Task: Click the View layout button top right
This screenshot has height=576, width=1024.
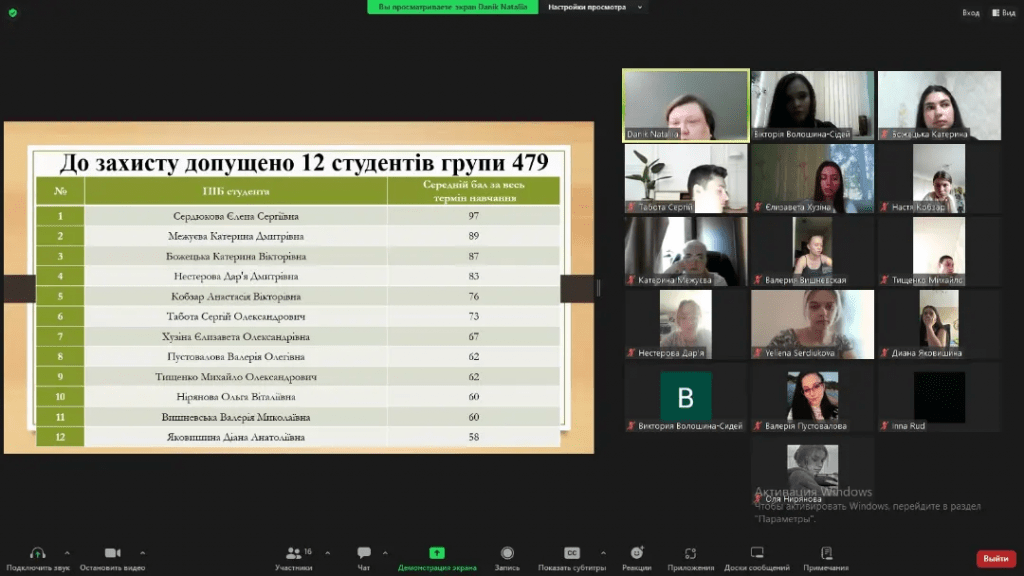Action: 1002,12
